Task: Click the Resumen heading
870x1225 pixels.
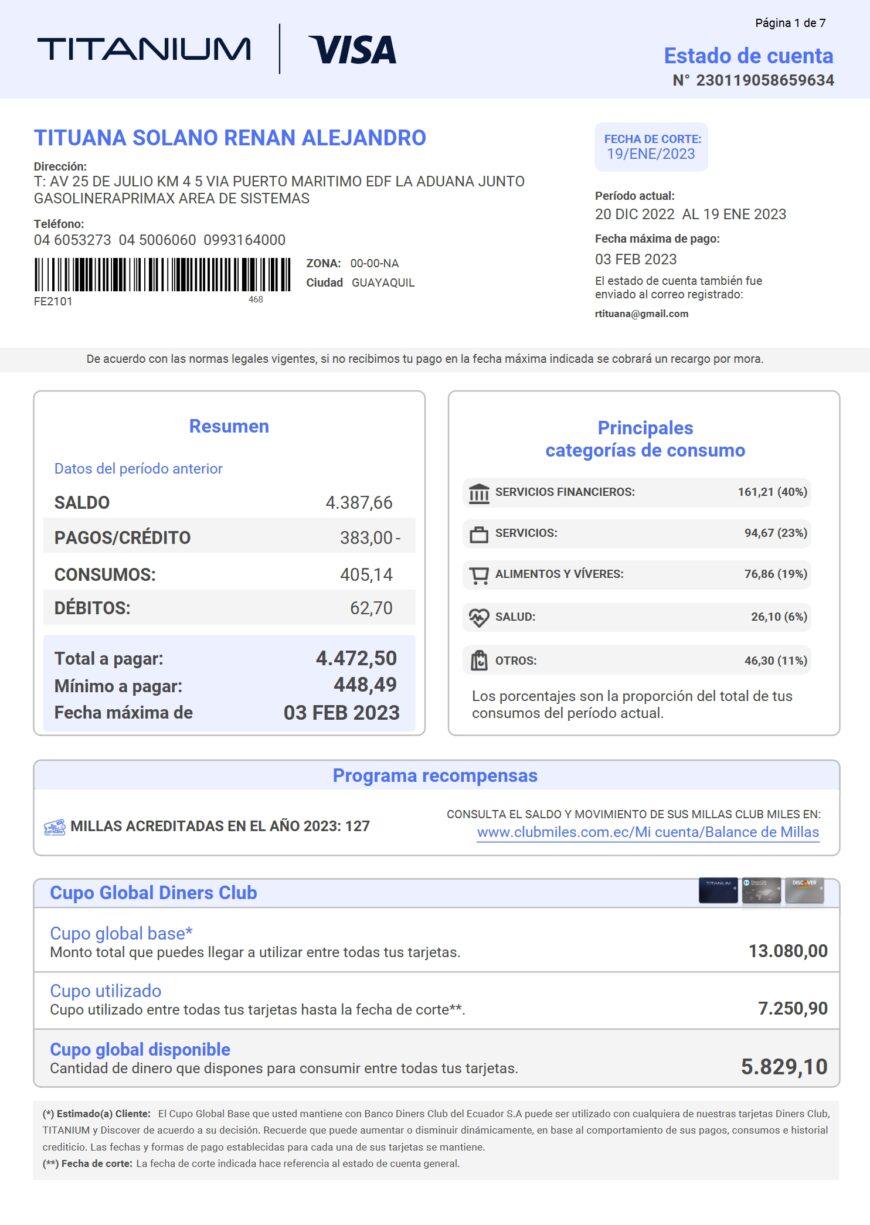Action: [x=229, y=427]
